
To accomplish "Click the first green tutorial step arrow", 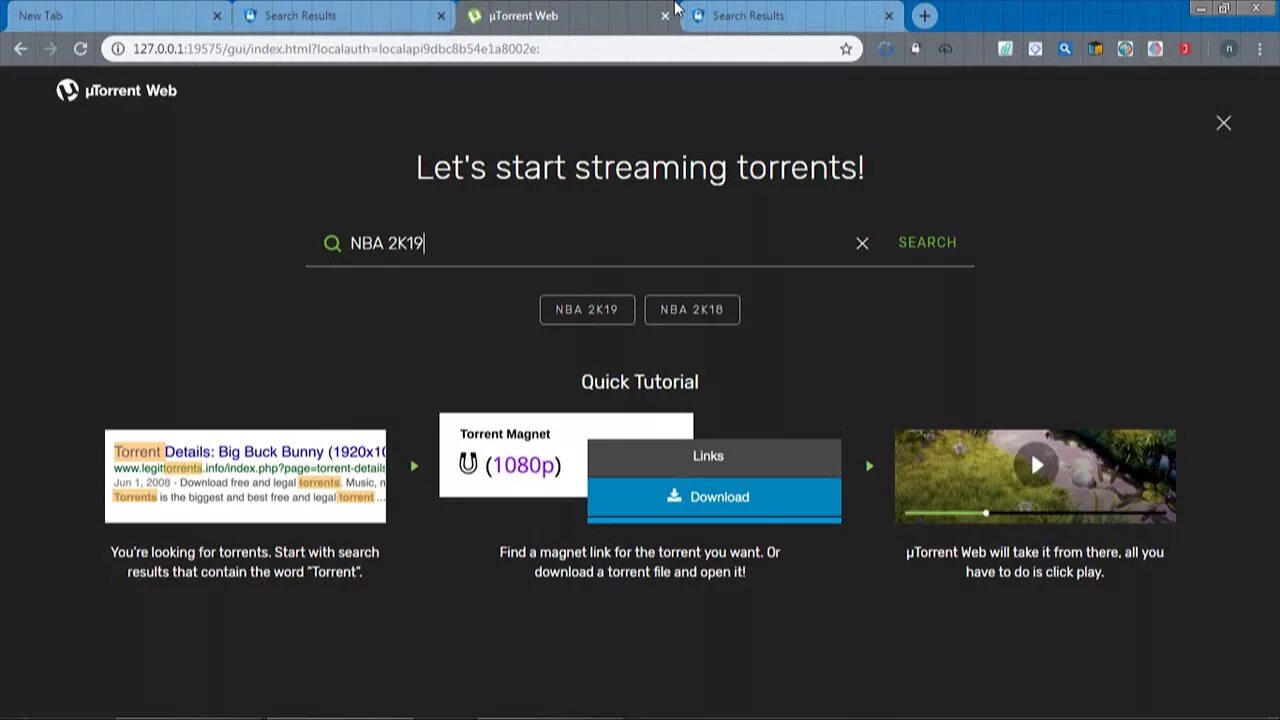I will click(x=414, y=466).
